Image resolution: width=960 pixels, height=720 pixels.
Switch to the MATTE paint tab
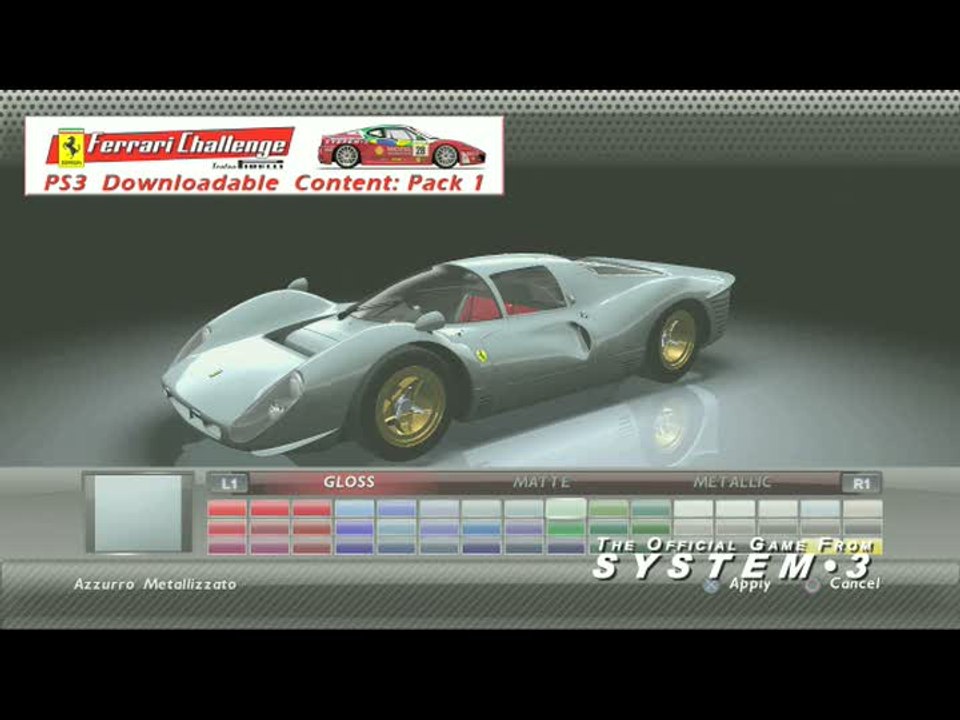click(x=541, y=482)
